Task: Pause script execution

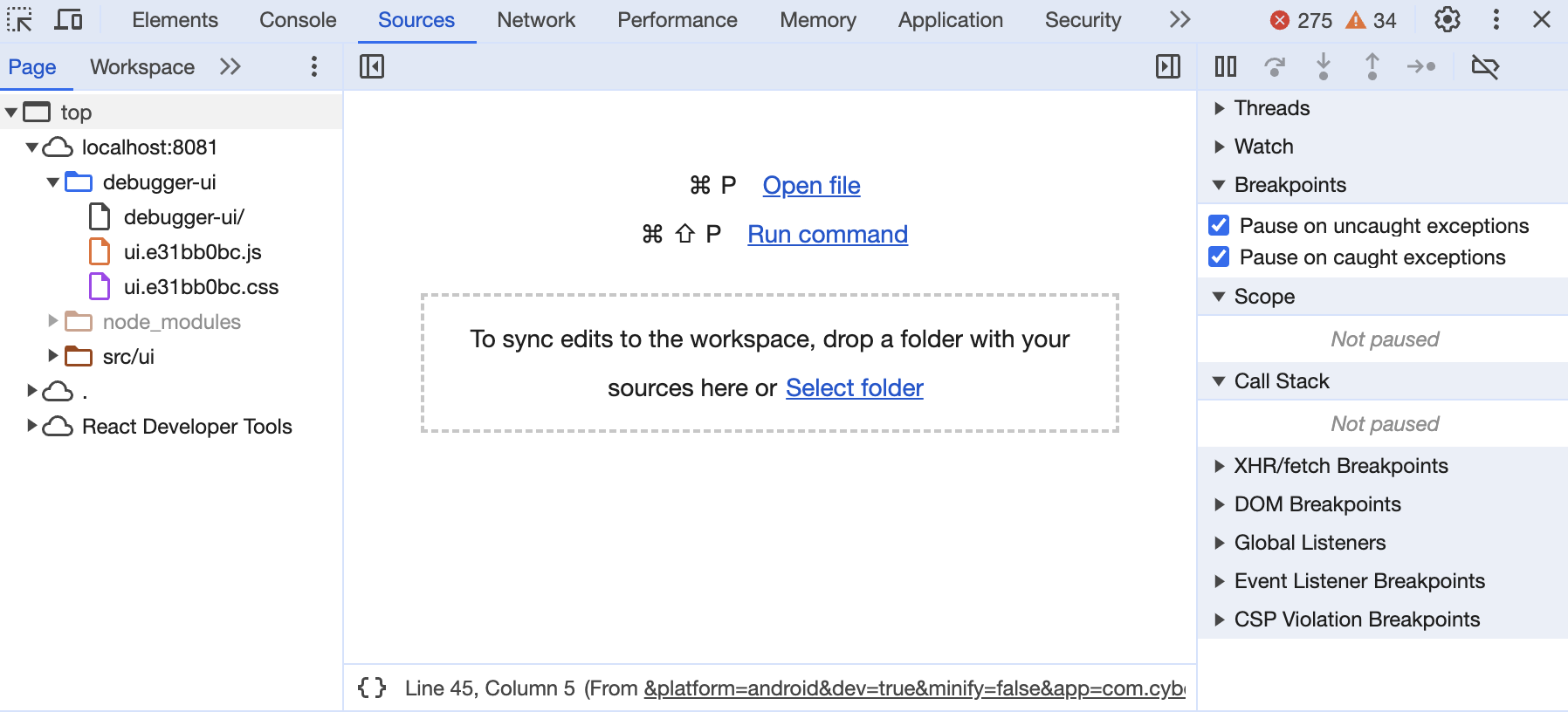Action: click(x=1226, y=66)
